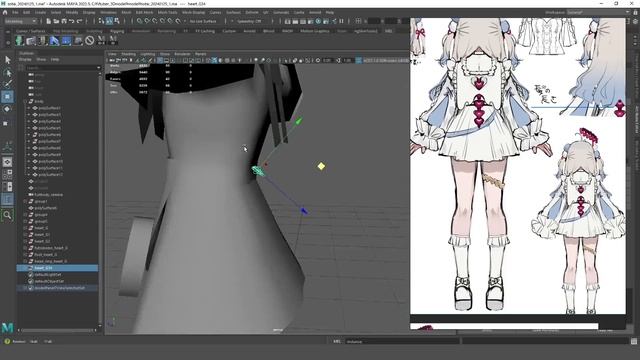Screen dimensions: 640x360
Task: Click the Bookmarks icon in the viewport toolbar
Action: click(x=131, y=60)
